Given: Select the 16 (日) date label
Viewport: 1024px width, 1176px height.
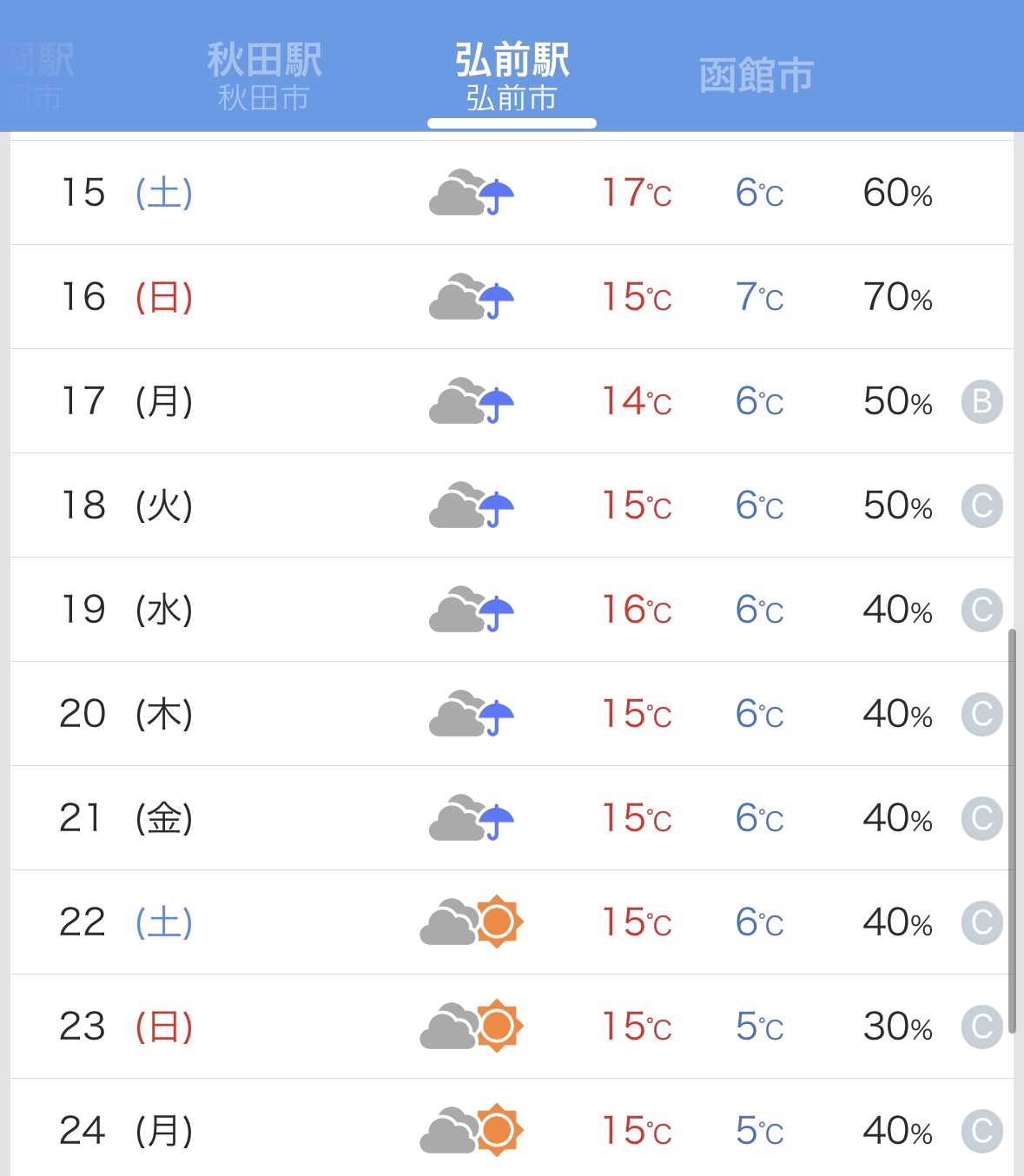Looking at the screenshot, I should [126, 297].
